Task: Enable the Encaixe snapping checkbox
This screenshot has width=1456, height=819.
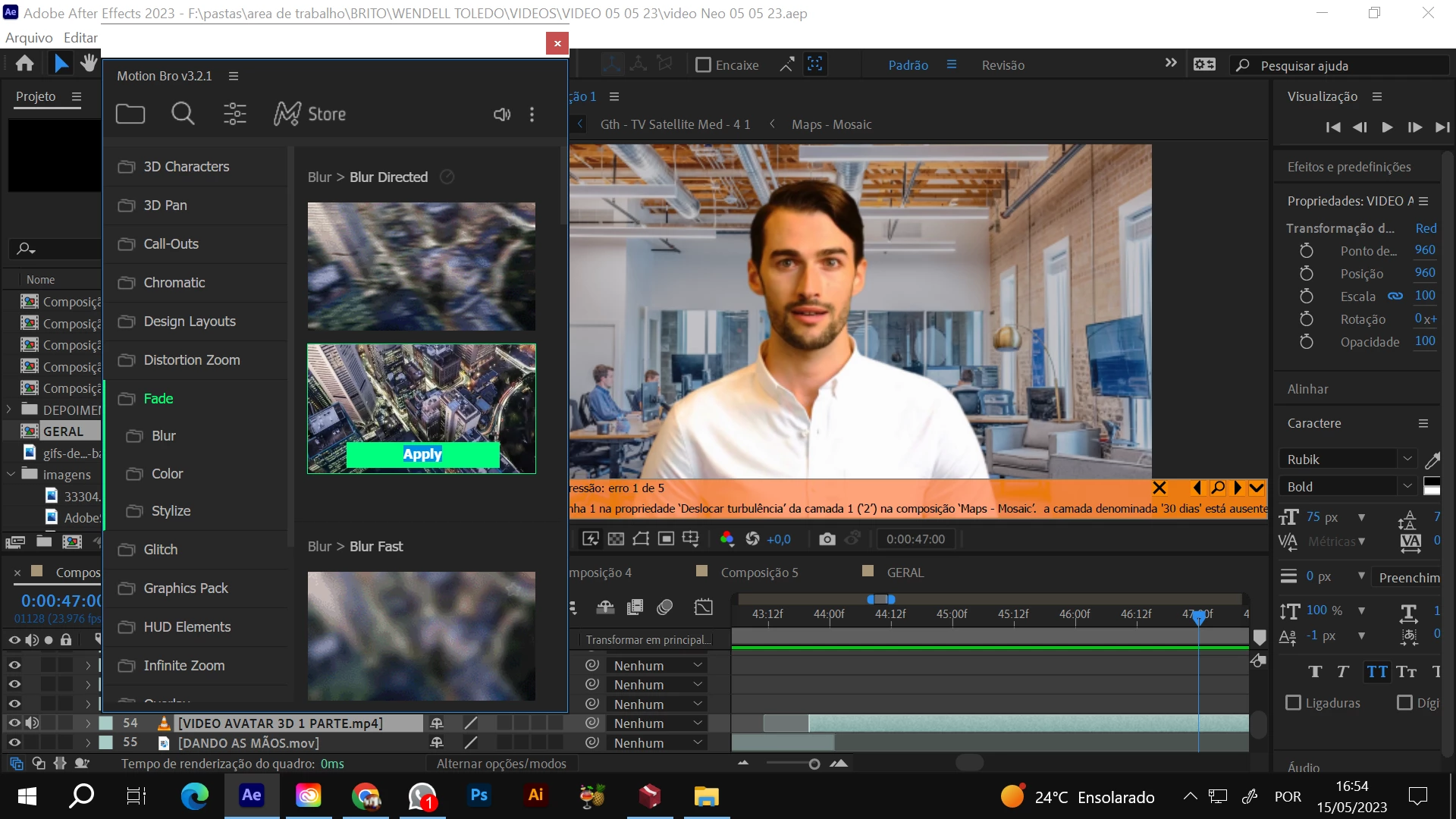Action: coord(703,65)
